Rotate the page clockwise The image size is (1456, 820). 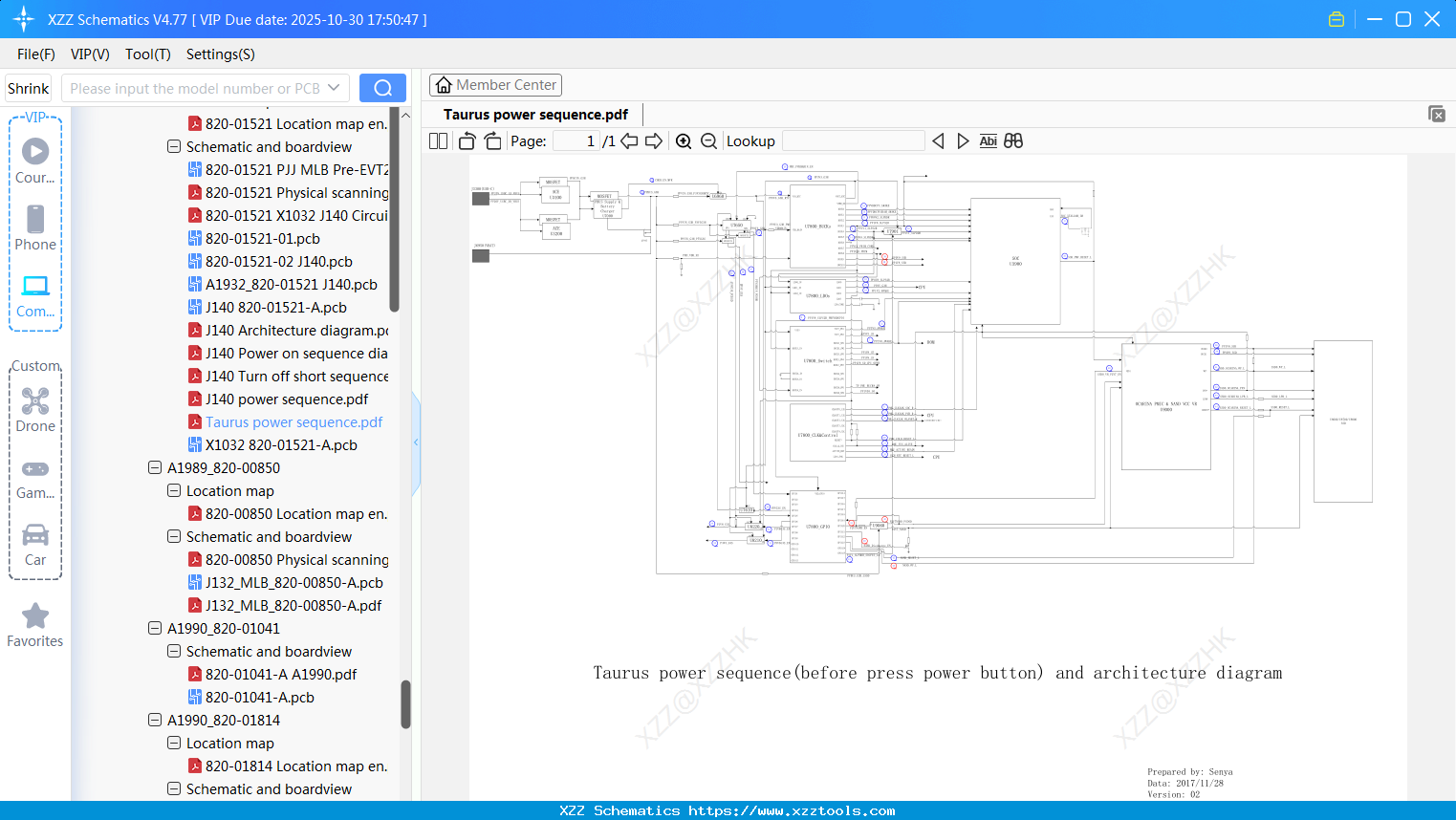[x=492, y=141]
